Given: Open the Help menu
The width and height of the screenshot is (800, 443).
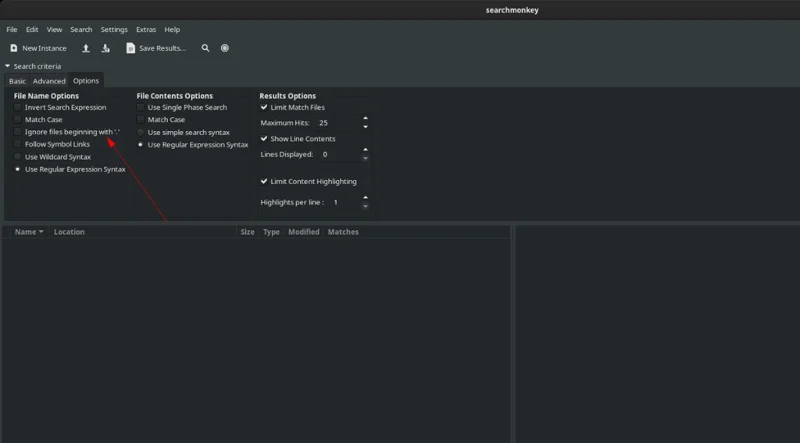Looking at the screenshot, I should pyautogui.click(x=172, y=30).
